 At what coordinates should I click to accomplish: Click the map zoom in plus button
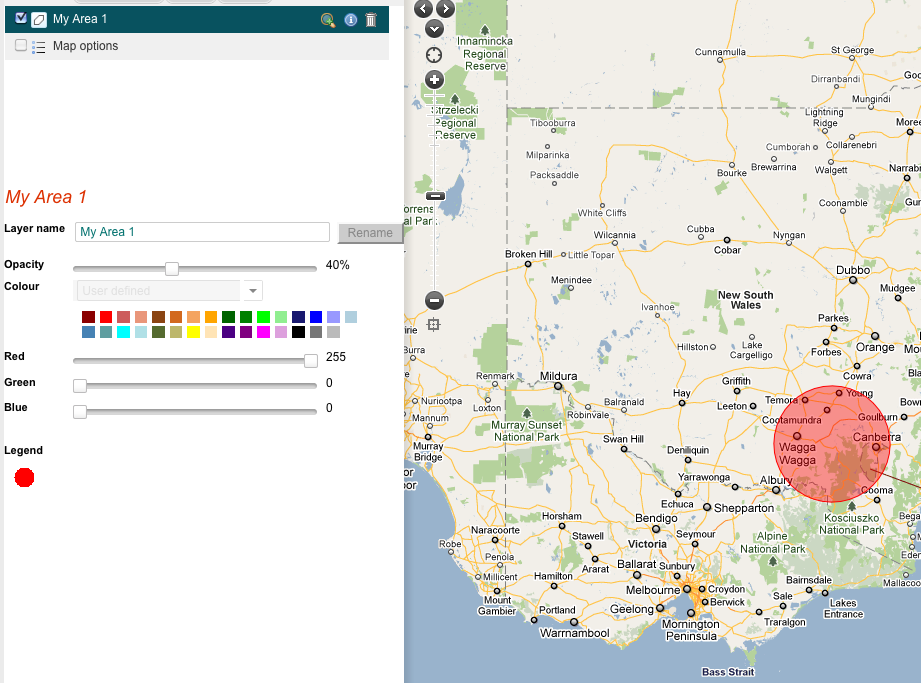pos(434,79)
